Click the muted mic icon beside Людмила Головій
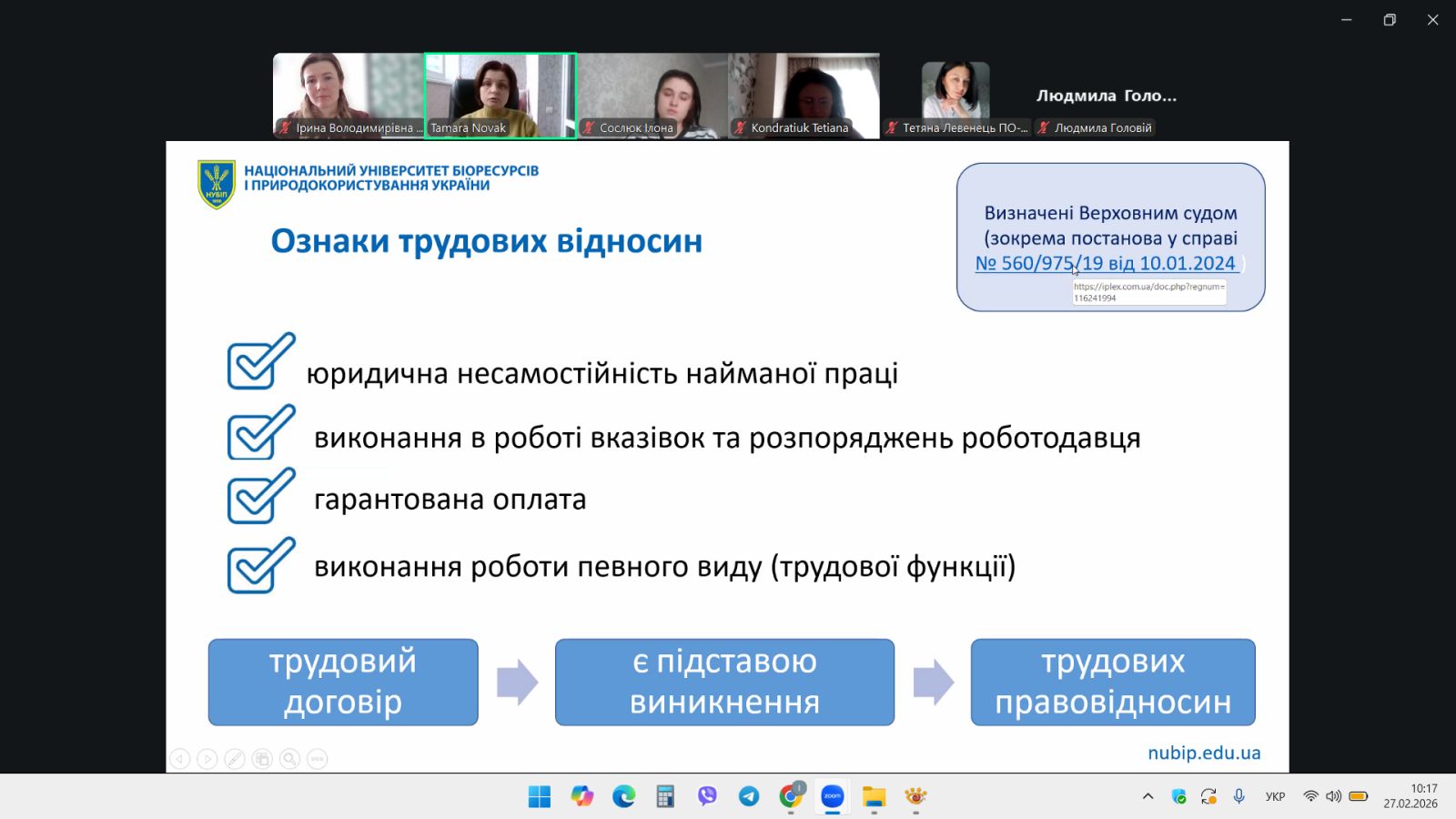 [1044, 128]
